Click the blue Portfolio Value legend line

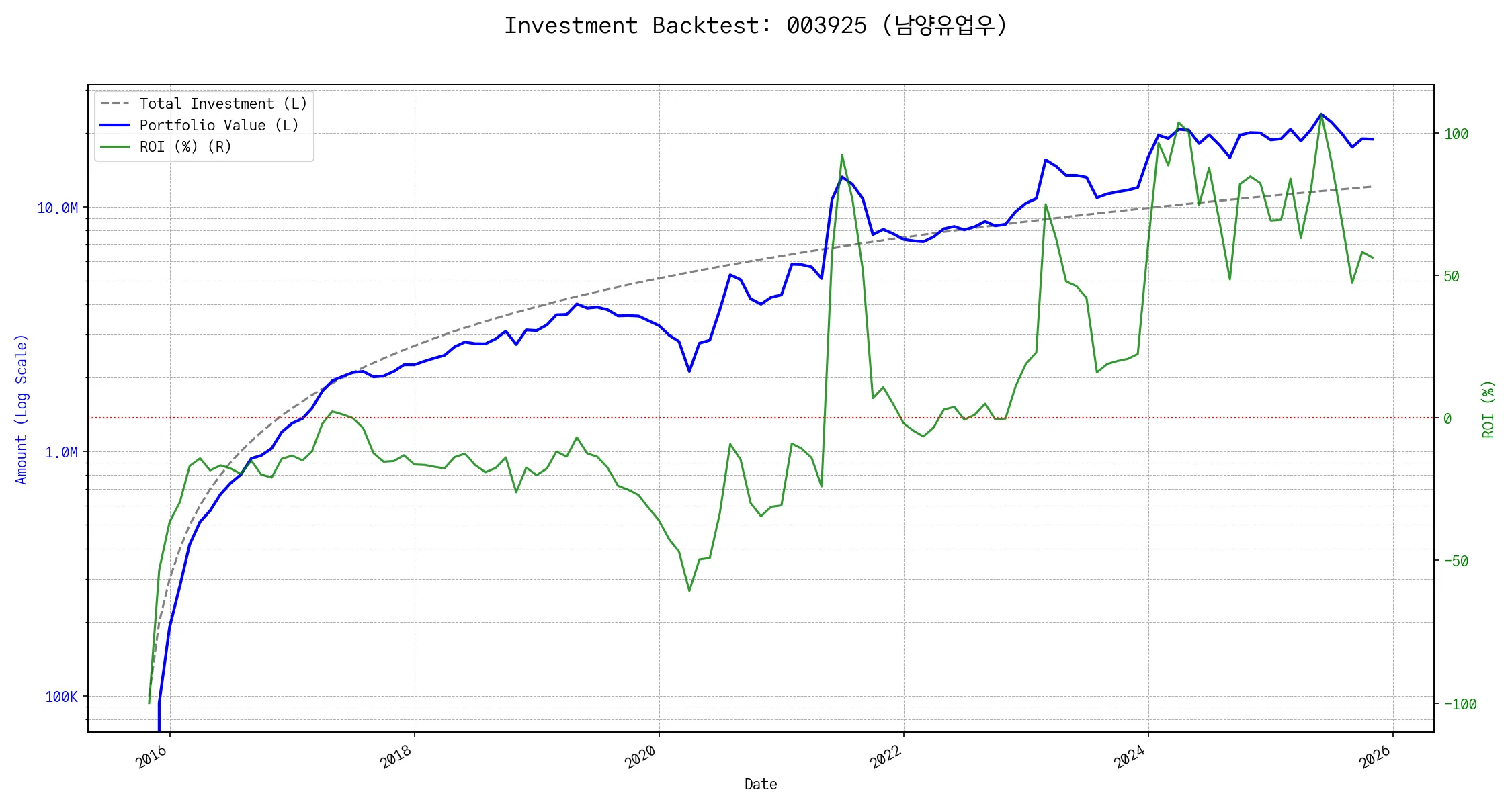pyautogui.click(x=115, y=125)
